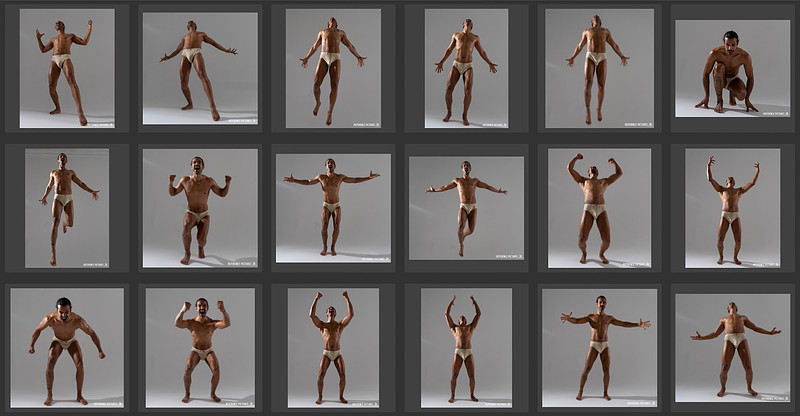This screenshot has height=416, width=800.
Task: Open top-row standing pose with arms lowered outward
Action: 465,68
